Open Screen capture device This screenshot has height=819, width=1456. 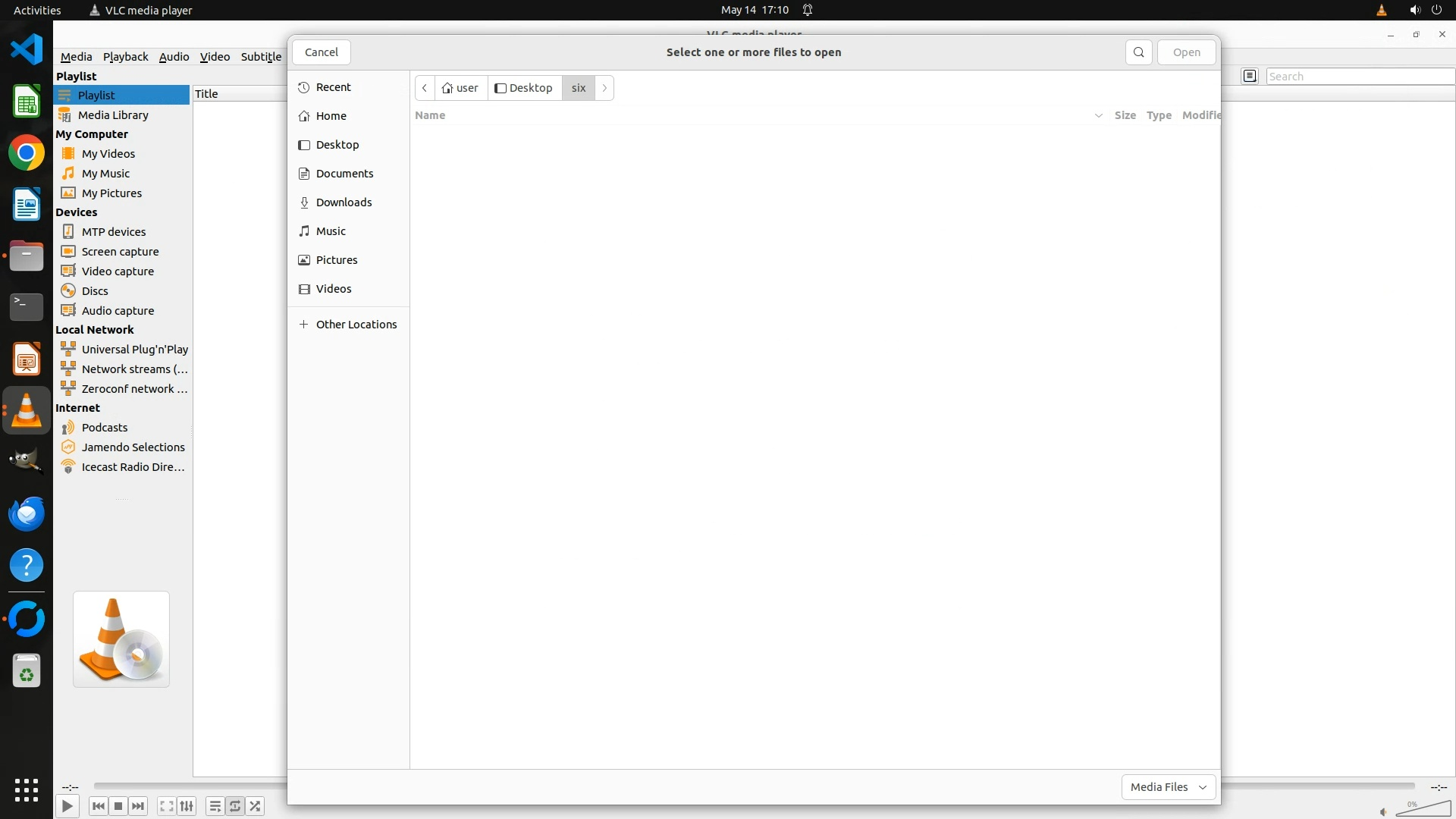click(120, 252)
